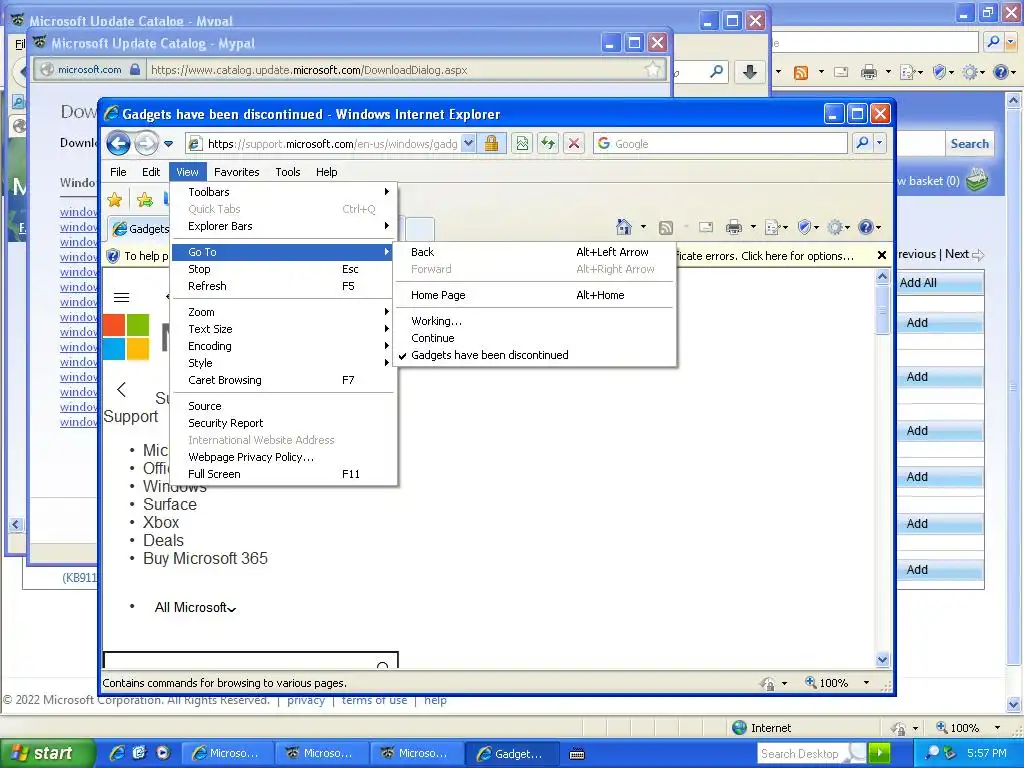Click the red X Stop icon

[x=574, y=143]
